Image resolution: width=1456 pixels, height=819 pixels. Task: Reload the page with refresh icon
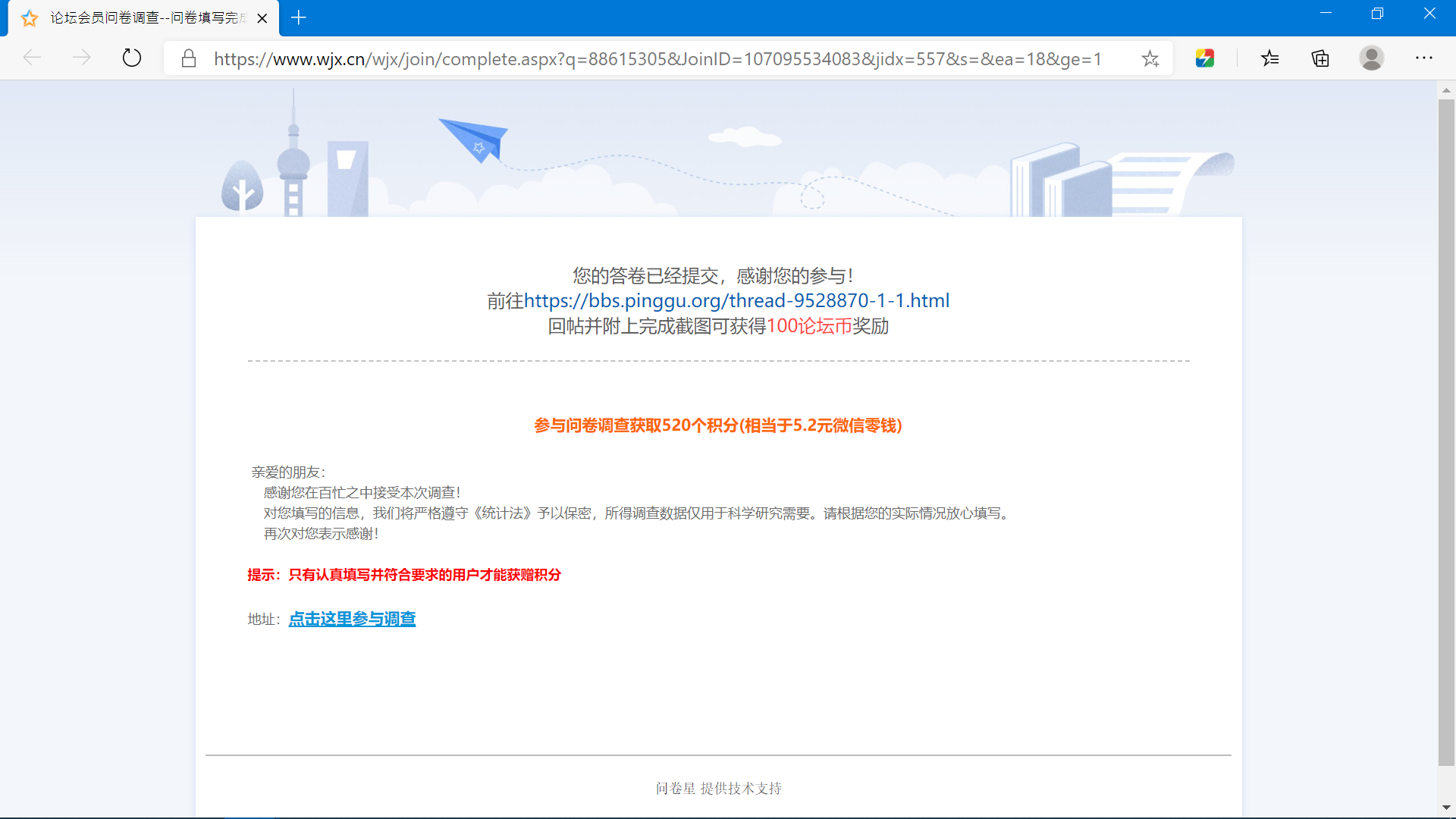coord(132,58)
